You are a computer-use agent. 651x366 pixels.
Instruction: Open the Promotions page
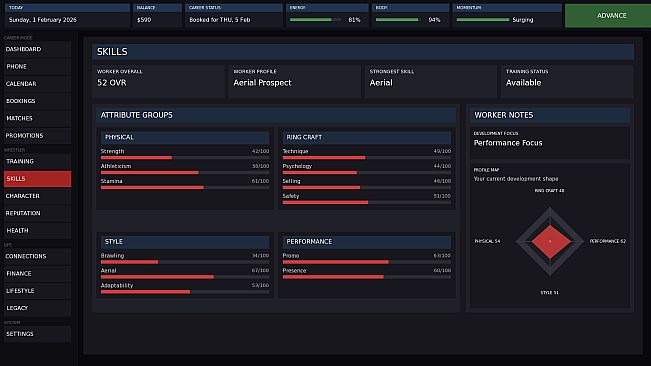37,136
